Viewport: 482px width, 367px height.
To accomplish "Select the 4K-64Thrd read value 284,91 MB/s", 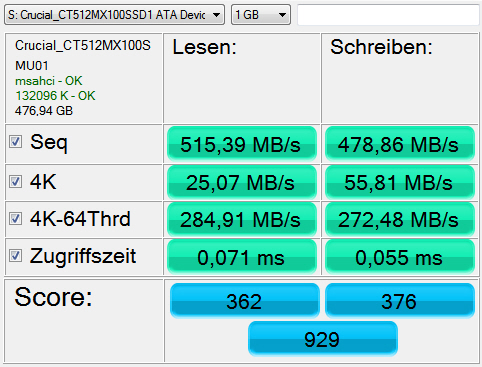I will click(242, 219).
